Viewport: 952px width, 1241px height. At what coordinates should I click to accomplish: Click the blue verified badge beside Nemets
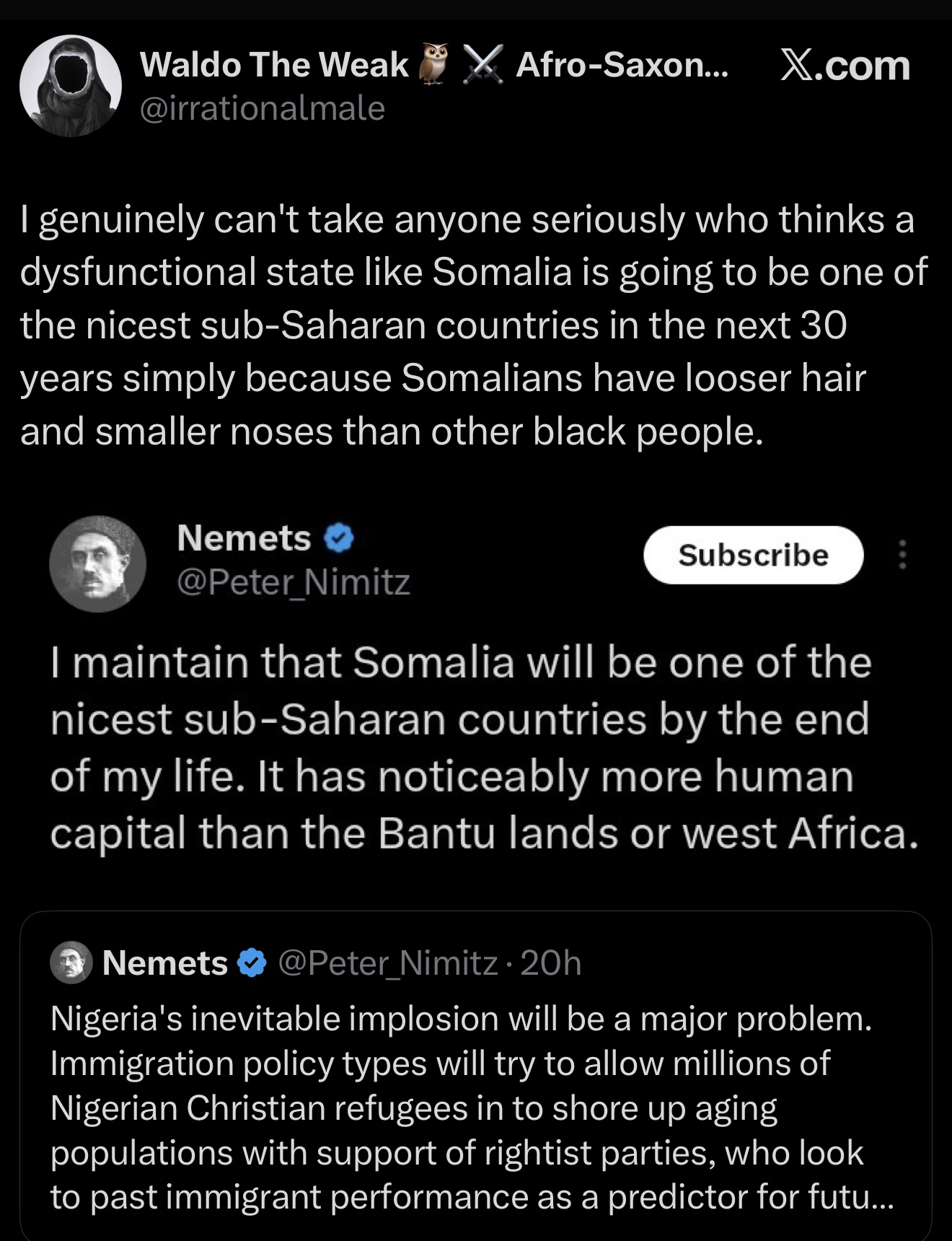click(x=339, y=539)
